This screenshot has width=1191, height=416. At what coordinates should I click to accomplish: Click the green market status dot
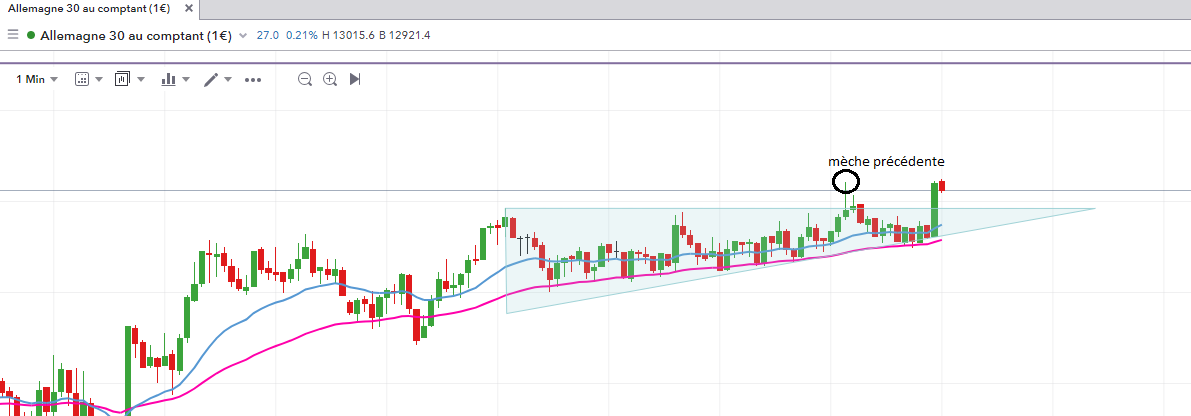(31, 35)
